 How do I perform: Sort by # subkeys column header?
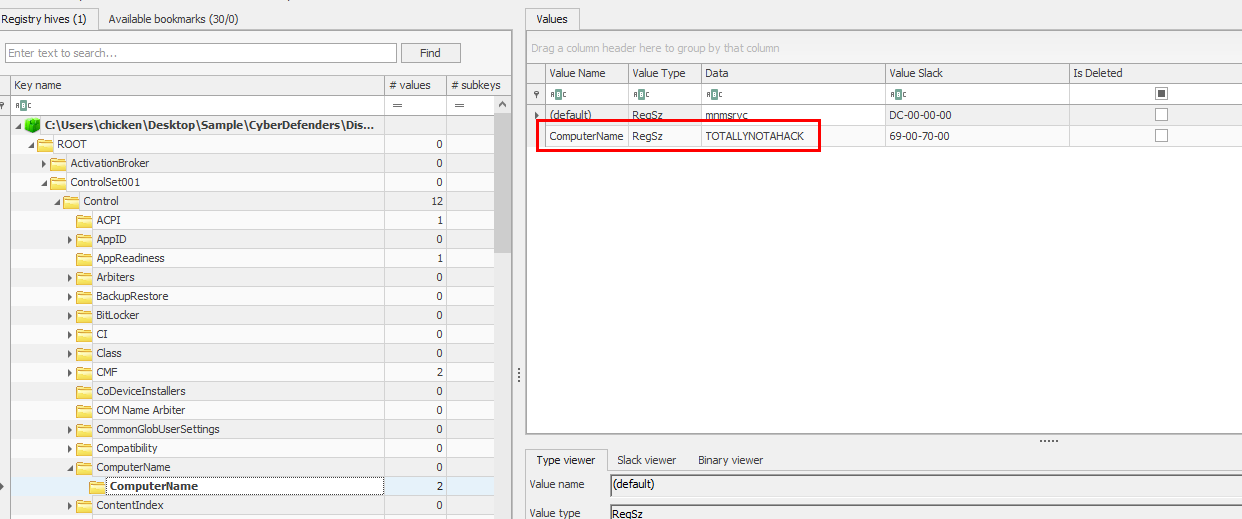475,85
